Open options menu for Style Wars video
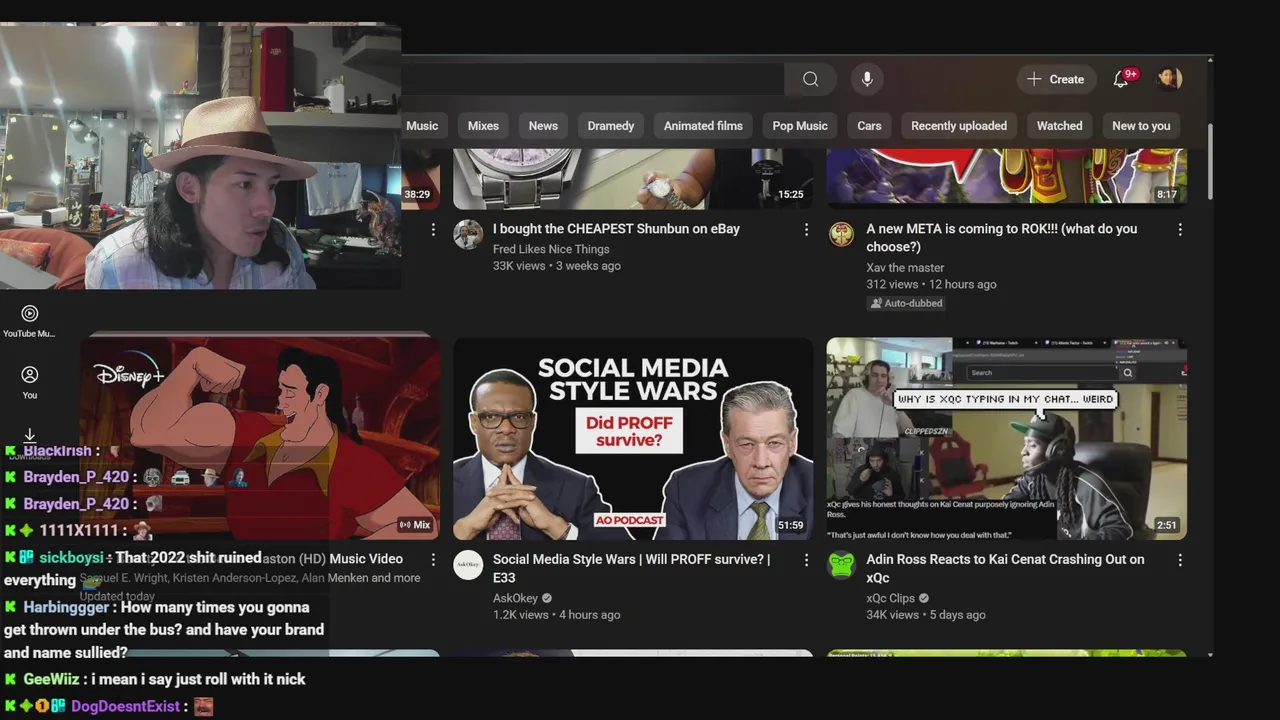The height and width of the screenshot is (720, 1280). coord(806,560)
